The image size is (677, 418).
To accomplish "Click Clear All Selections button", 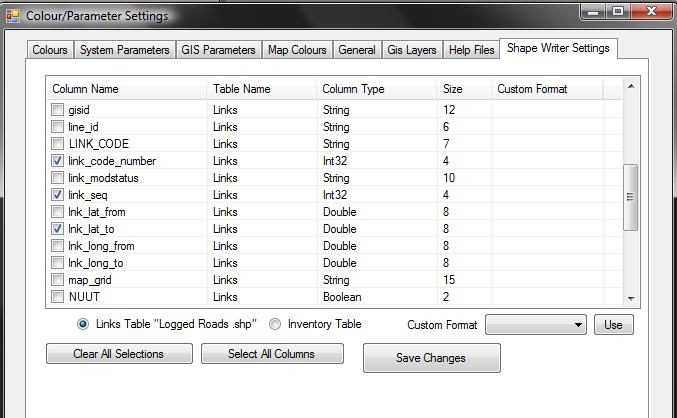I will [118, 354].
